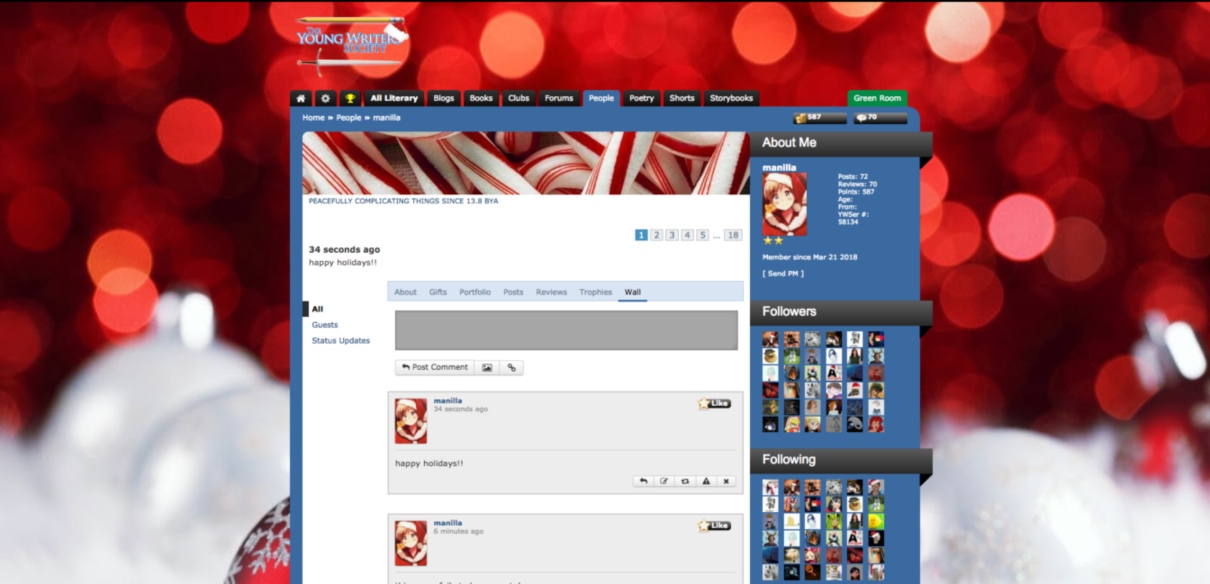
Task: Insert image using the picture icon
Action: [487, 367]
